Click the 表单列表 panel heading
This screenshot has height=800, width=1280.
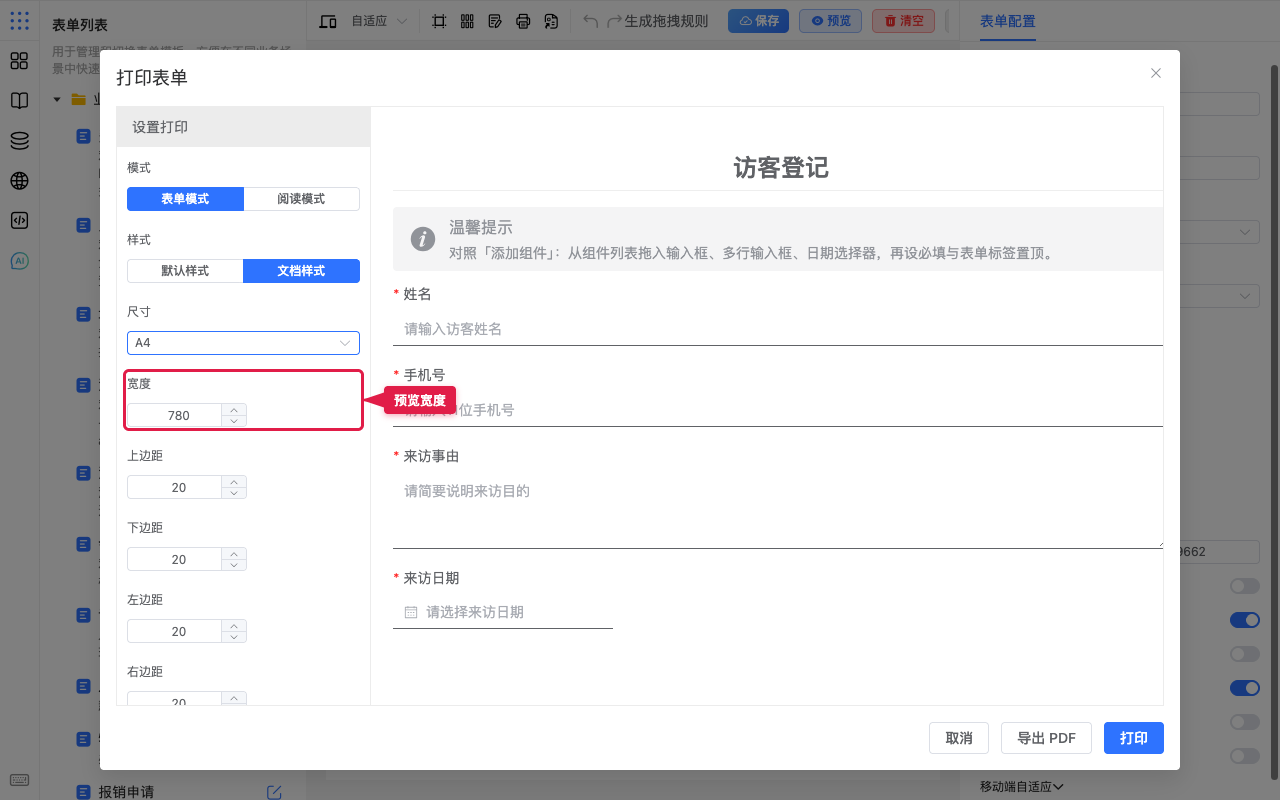click(80, 25)
